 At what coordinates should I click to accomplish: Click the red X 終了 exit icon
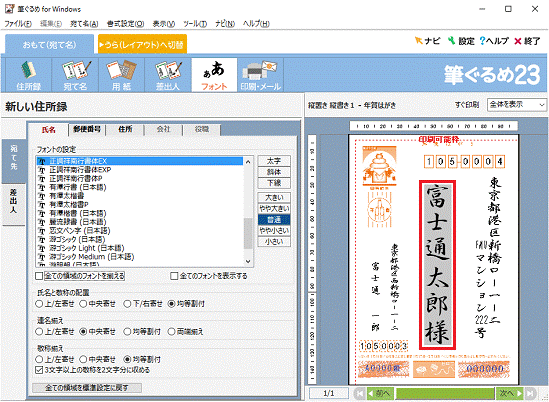click(x=527, y=41)
